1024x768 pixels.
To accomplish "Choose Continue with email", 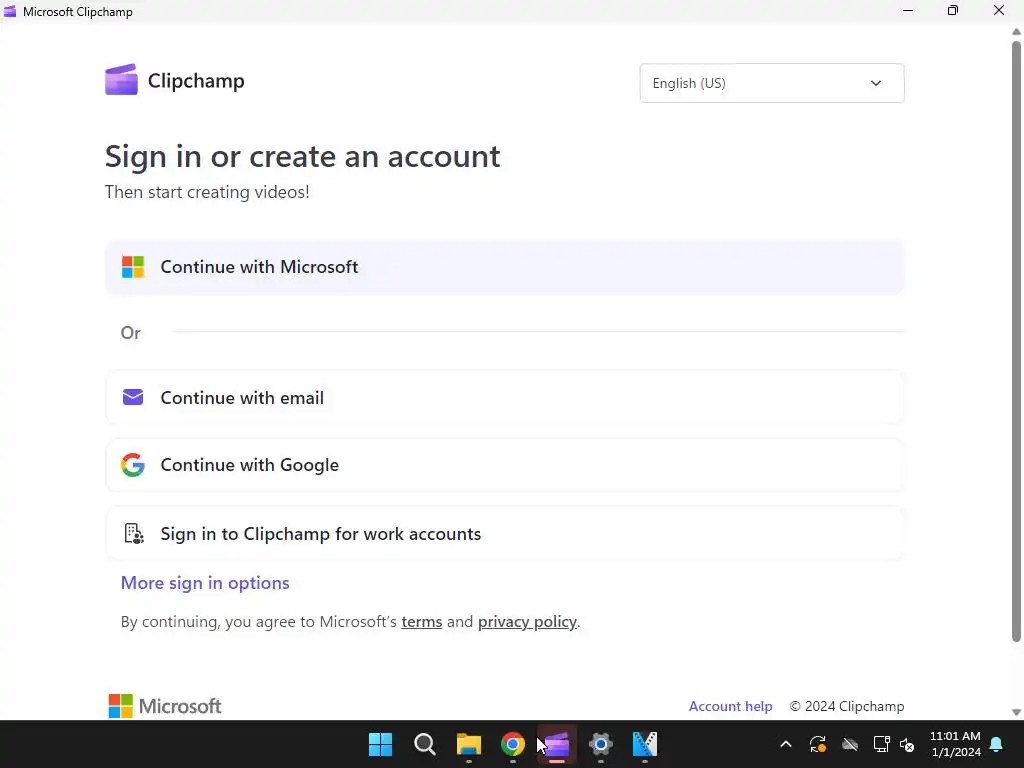I will click(x=504, y=398).
